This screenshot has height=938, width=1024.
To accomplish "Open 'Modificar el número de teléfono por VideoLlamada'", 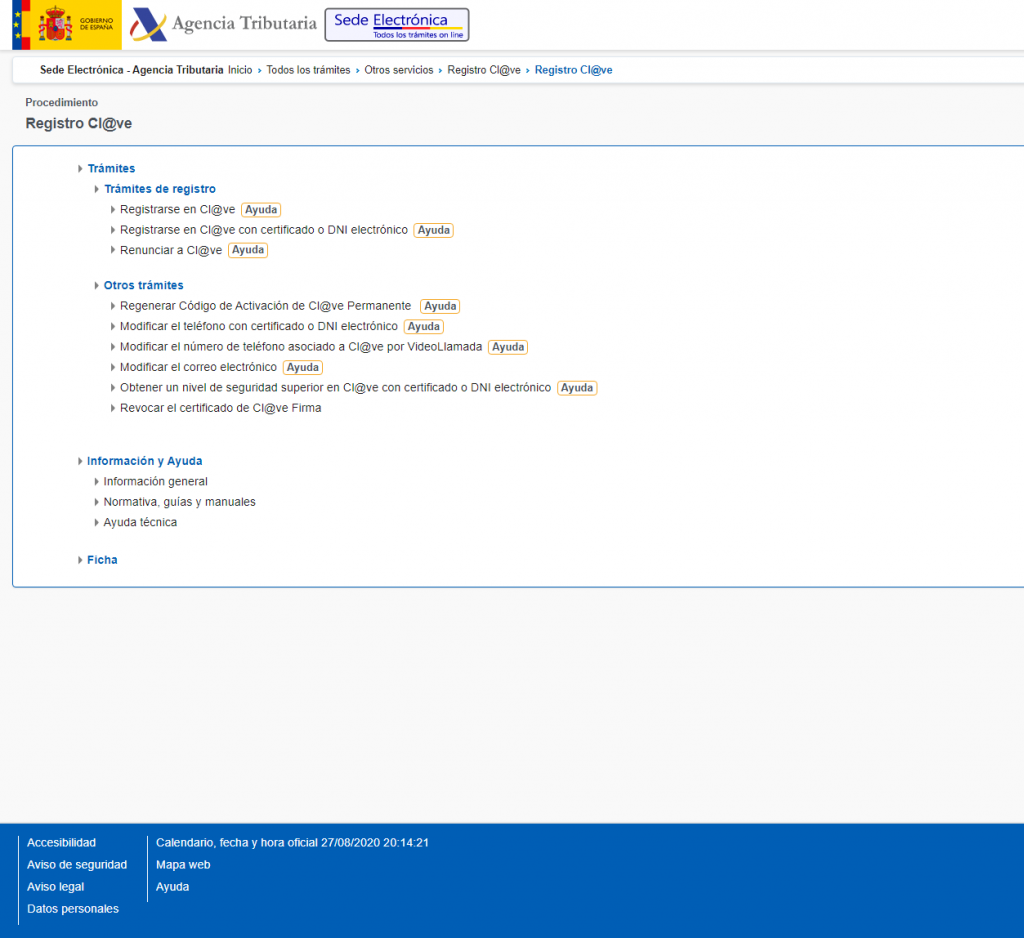I will tap(301, 347).
